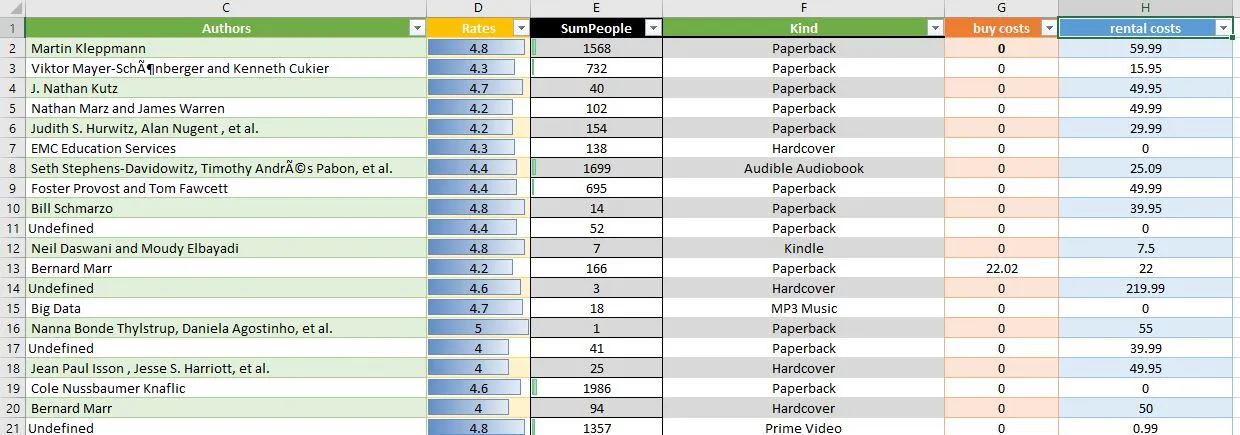Expand the buy costs filter dropdown
The height and width of the screenshot is (435, 1240).
pos(1048,29)
